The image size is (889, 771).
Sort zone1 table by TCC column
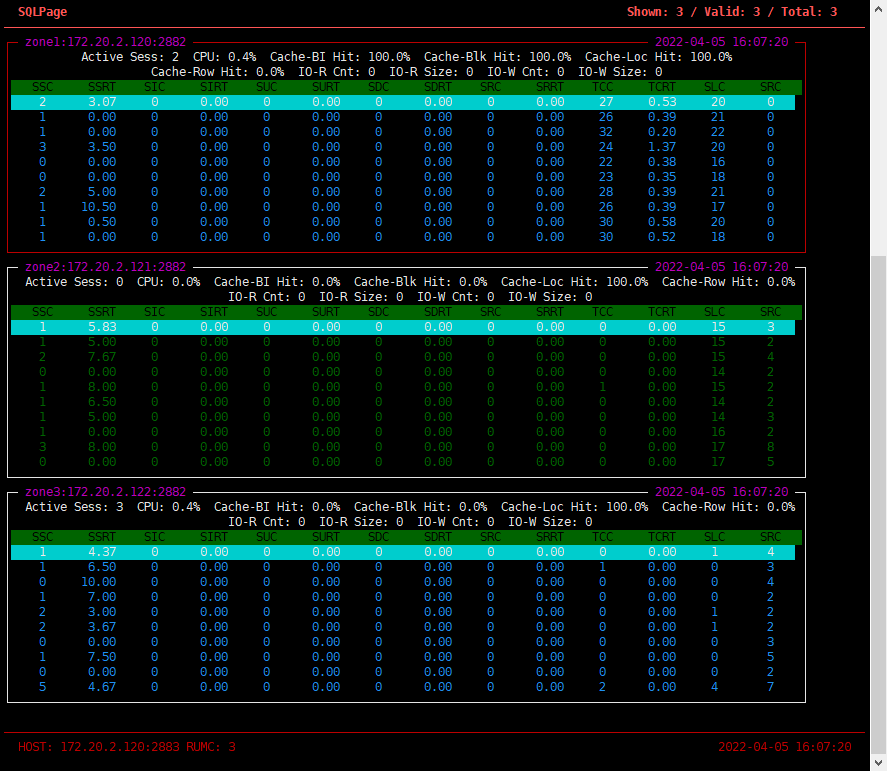click(602, 87)
